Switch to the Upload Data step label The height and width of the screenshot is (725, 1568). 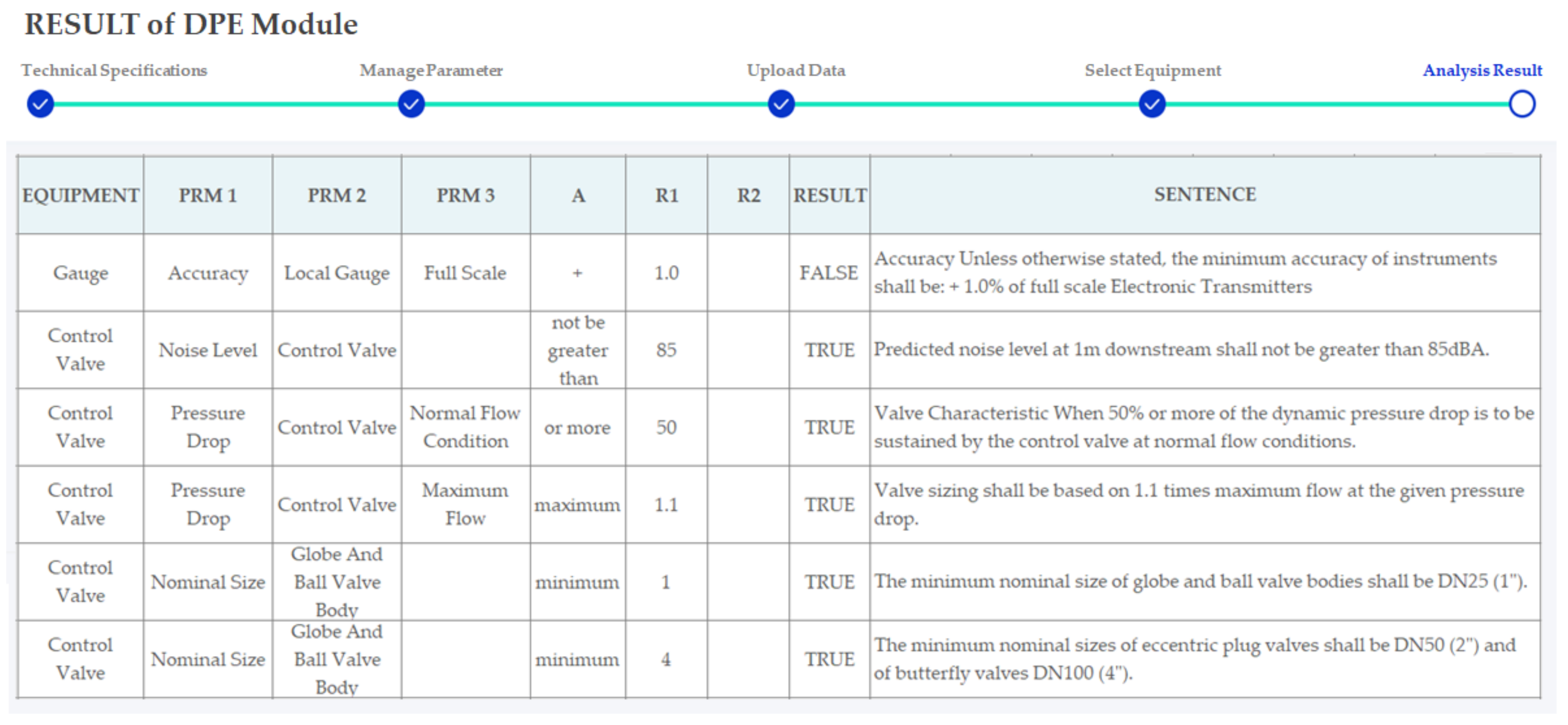coord(796,70)
